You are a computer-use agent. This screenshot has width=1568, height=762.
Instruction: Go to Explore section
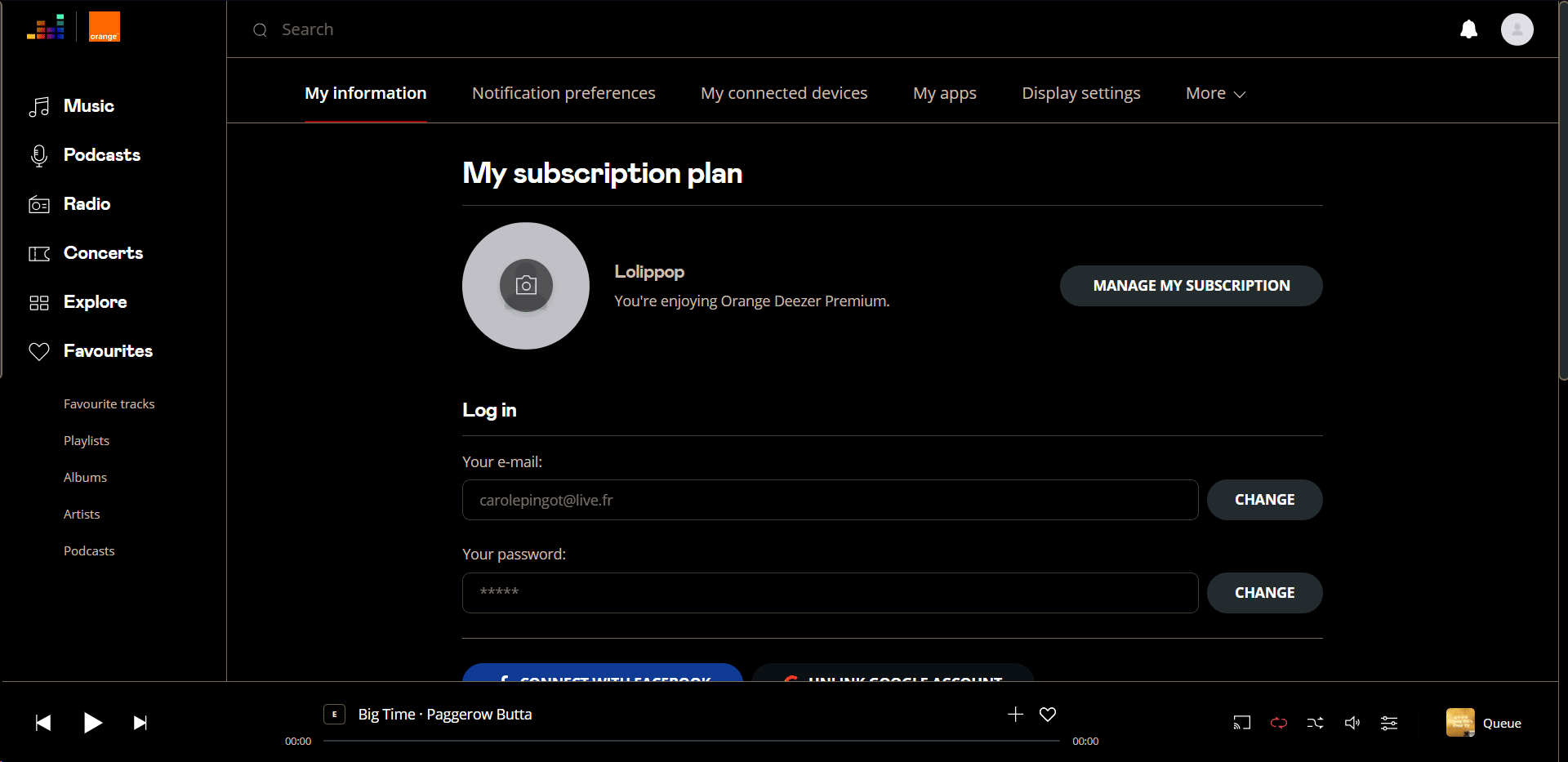coord(96,302)
